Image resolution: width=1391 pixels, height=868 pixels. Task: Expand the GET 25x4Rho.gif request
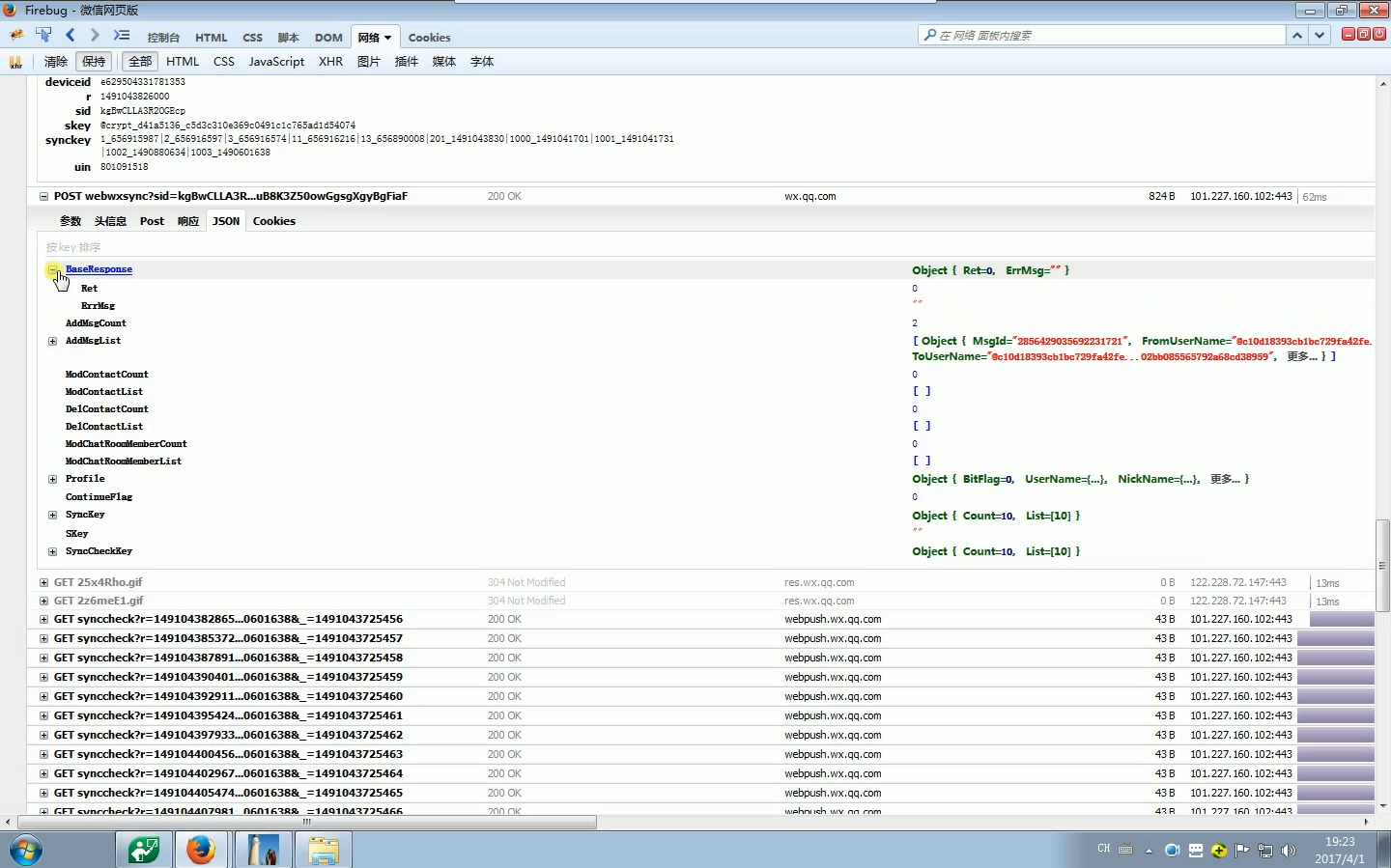click(x=43, y=582)
